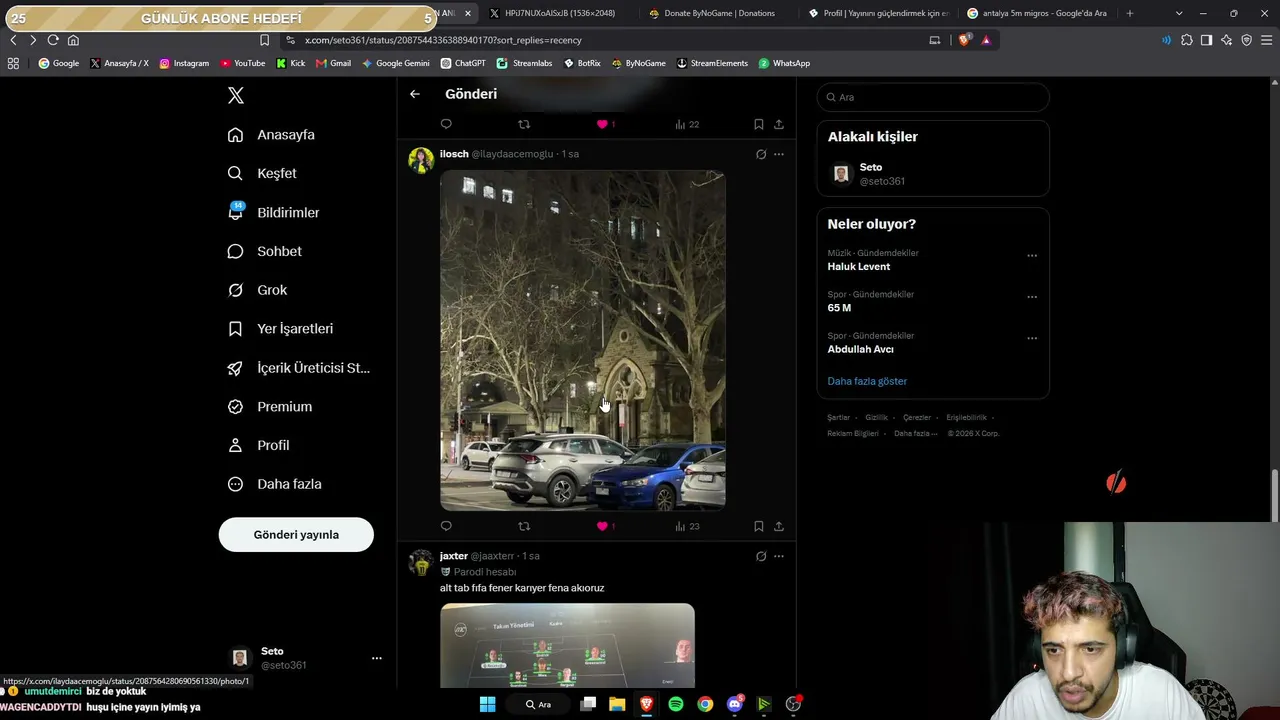Open ilosch's street photo in full view
The width and height of the screenshot is (1280, 720).
tap(583, 340)
